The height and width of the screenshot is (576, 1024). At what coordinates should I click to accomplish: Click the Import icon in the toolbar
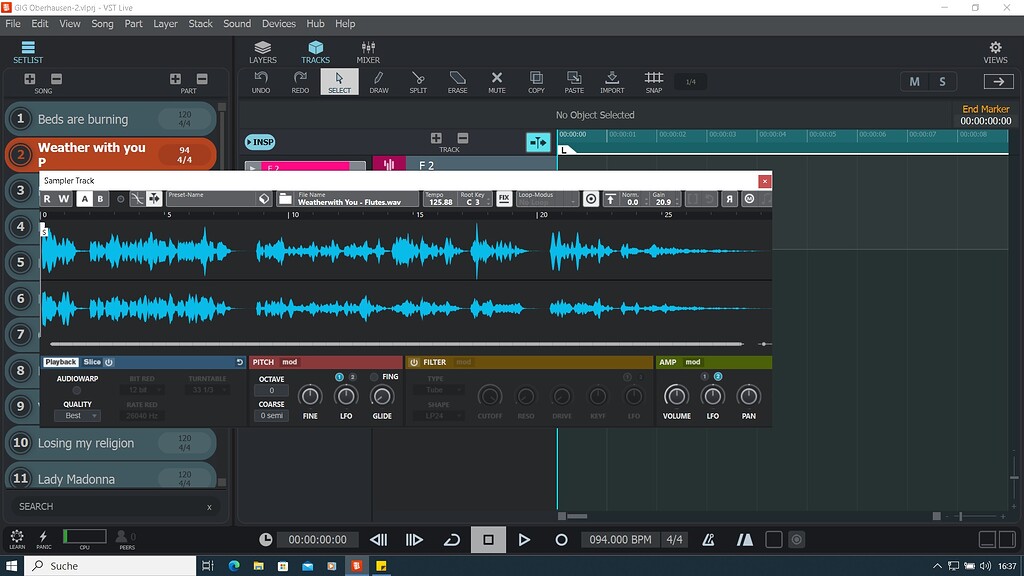point(614,82)
